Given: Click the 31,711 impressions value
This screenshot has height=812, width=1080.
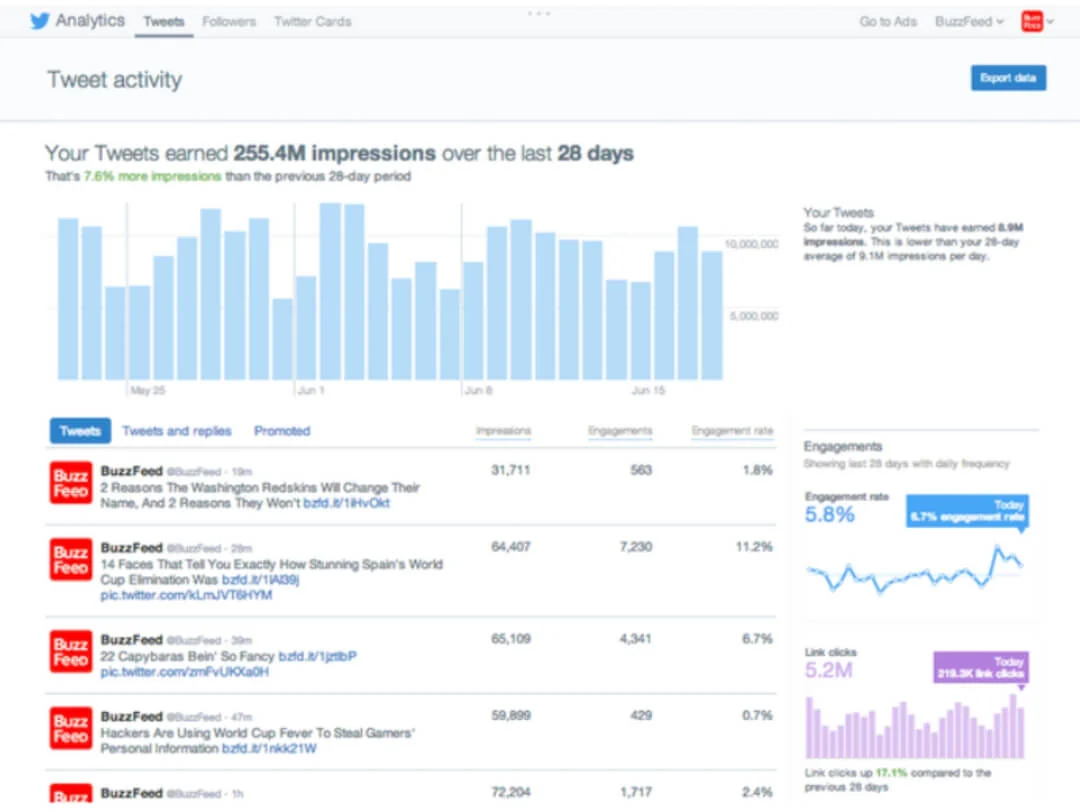Looking at the screenshot, I should (510, 470).
